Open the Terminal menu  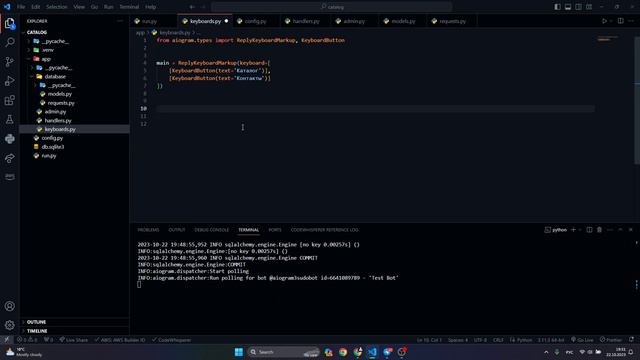129,7
